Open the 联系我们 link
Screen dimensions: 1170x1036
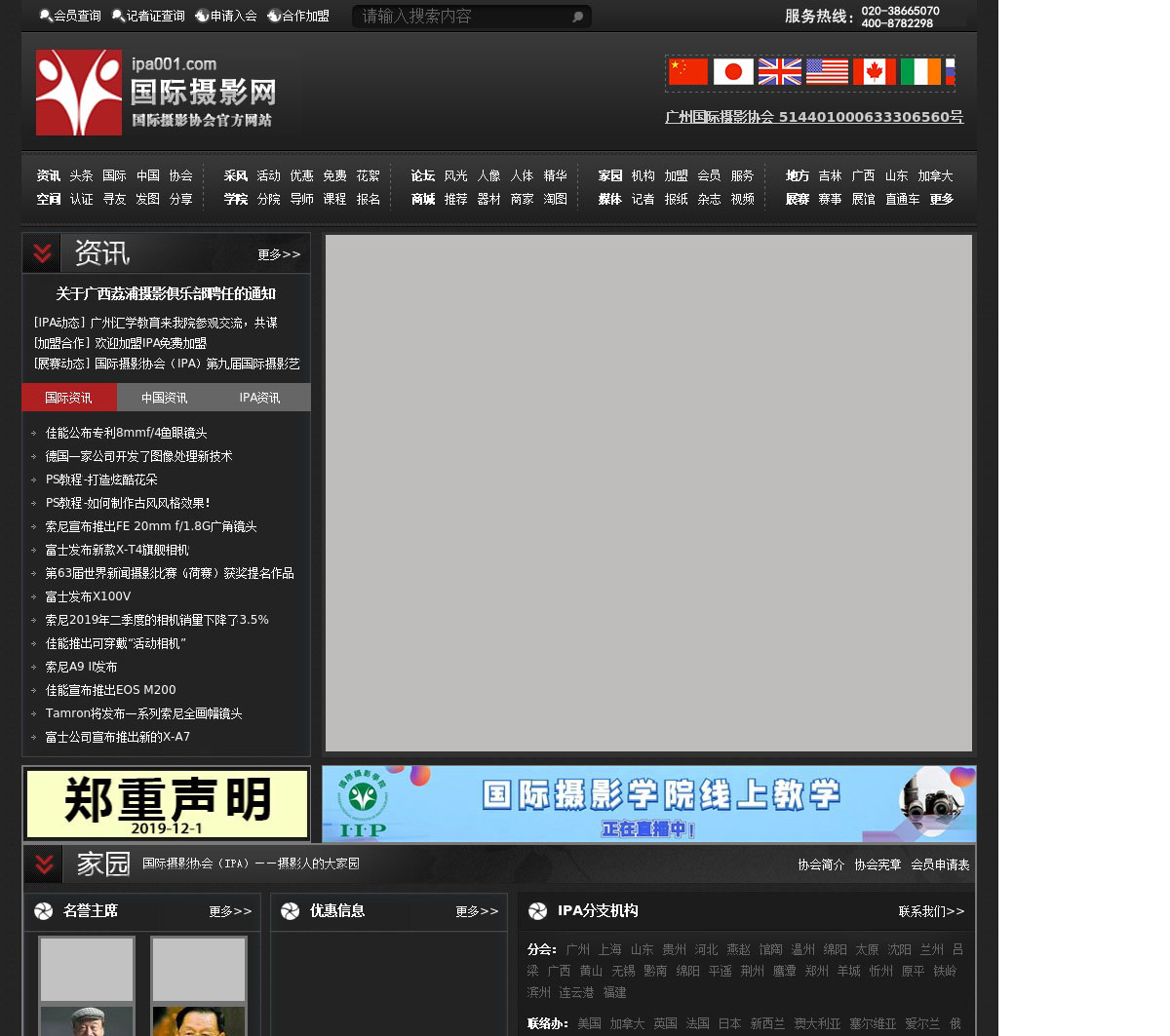(x=931, y=911)
